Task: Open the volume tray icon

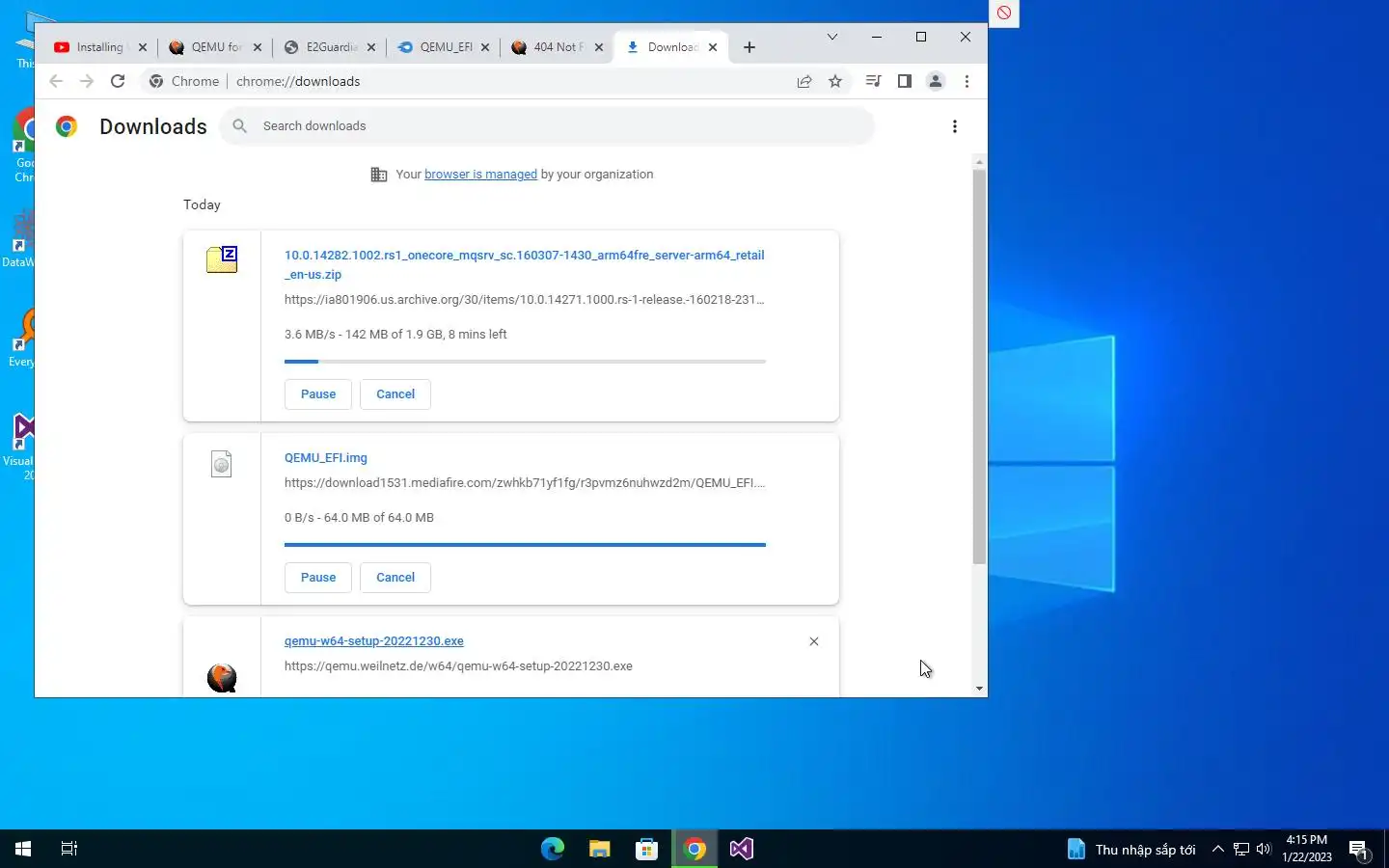Action: (1264, 849)
